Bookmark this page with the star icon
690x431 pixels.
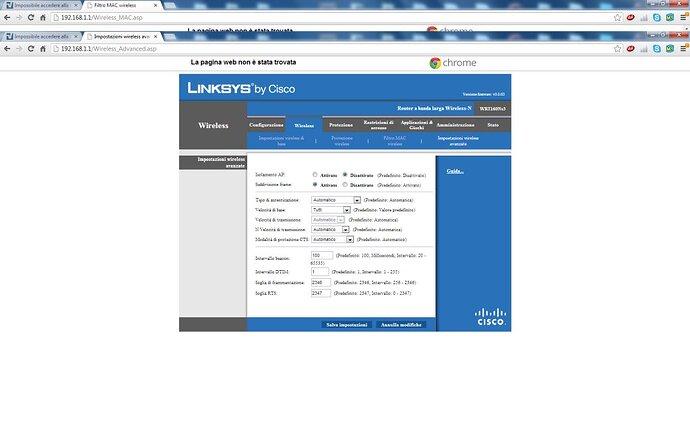tap(618, 48)
